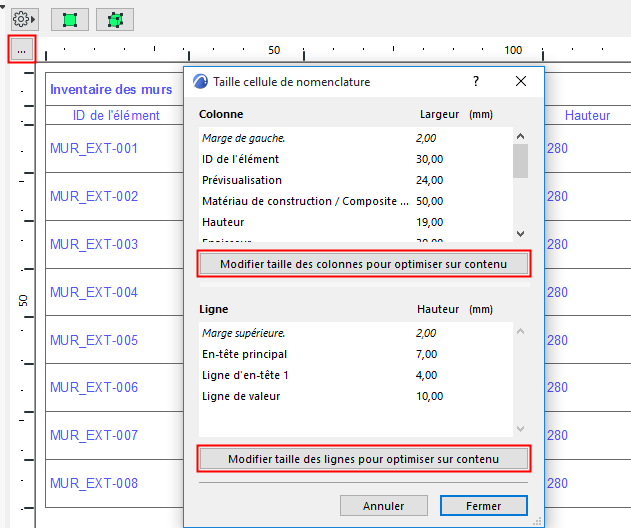
Task: Edit the 4,00 height value
Action: pos(427,375)
